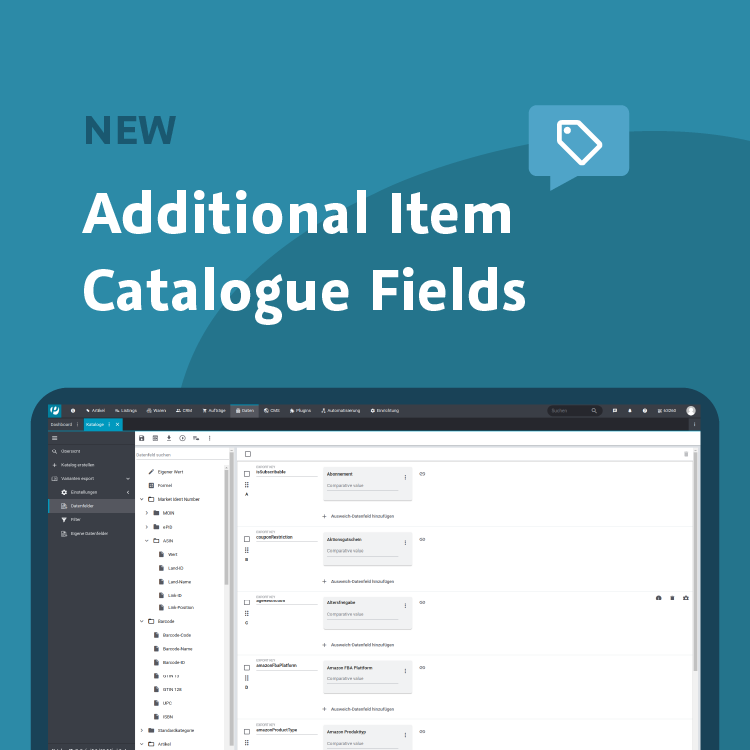Click Ausweich-Datenfeld hinzufügen under Altersfreigabe

(358, 645)
